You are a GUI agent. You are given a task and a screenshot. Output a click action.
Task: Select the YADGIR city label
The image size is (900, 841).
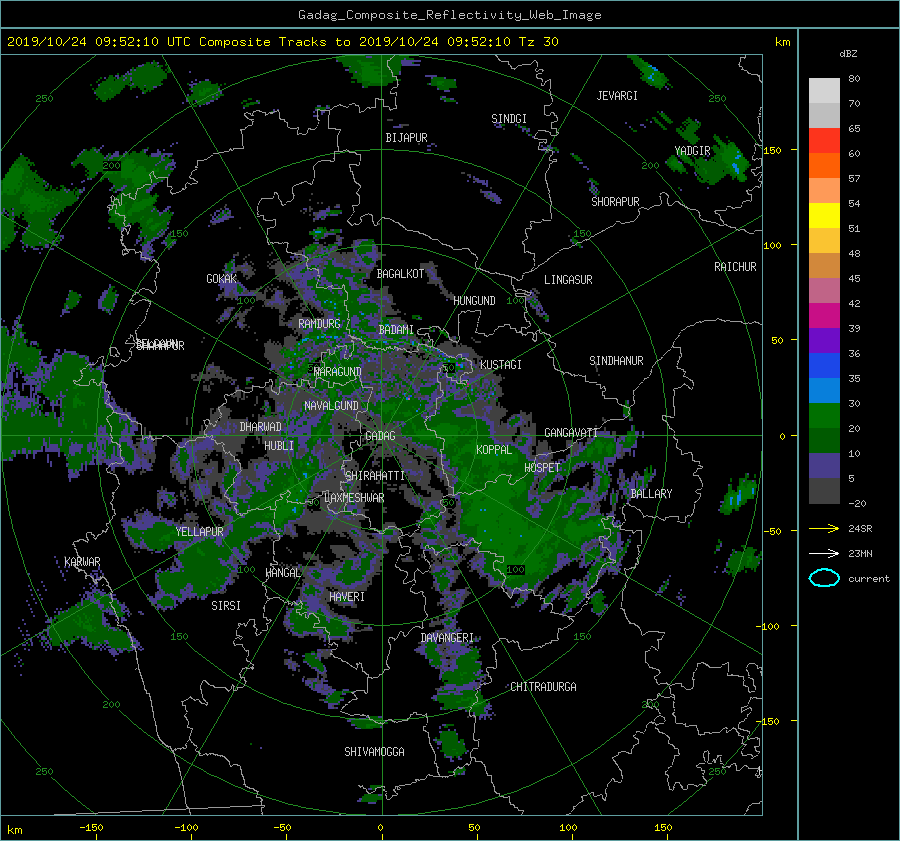[692, 151]
